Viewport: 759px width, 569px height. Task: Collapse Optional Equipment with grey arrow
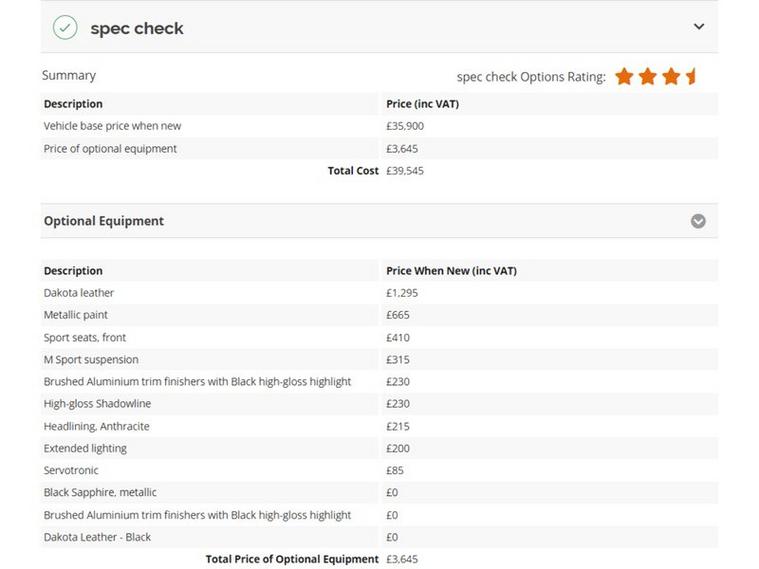coord(698,221)
